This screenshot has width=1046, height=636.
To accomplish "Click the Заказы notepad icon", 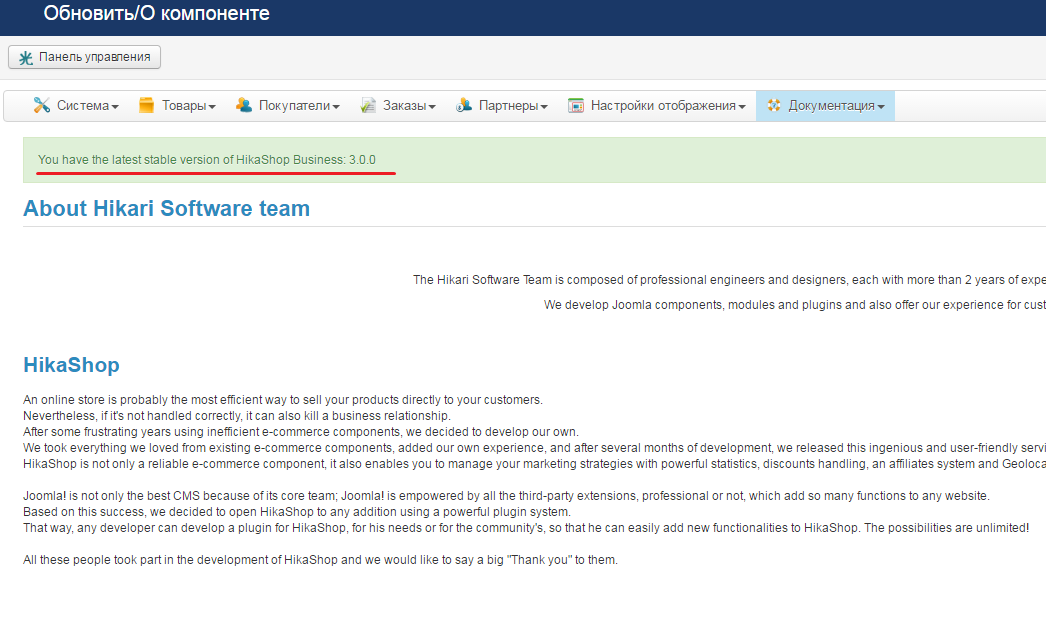I will [x=368, y=105].
